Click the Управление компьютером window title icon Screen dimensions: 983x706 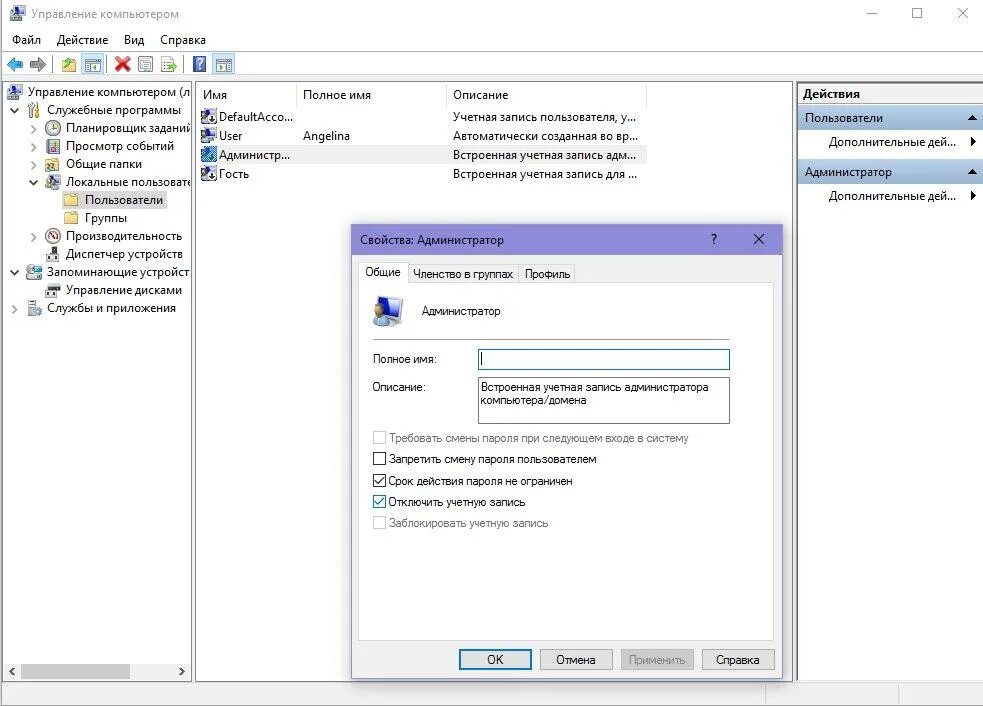coord(18,13)
